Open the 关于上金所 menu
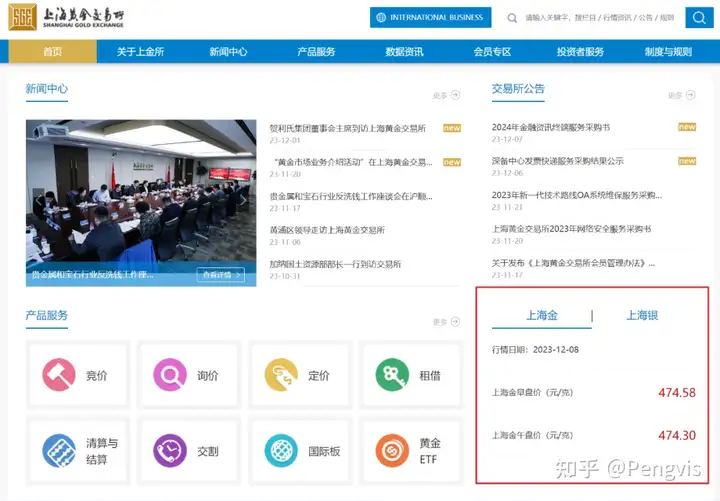The image size is (720, 501). coord(140,51)
